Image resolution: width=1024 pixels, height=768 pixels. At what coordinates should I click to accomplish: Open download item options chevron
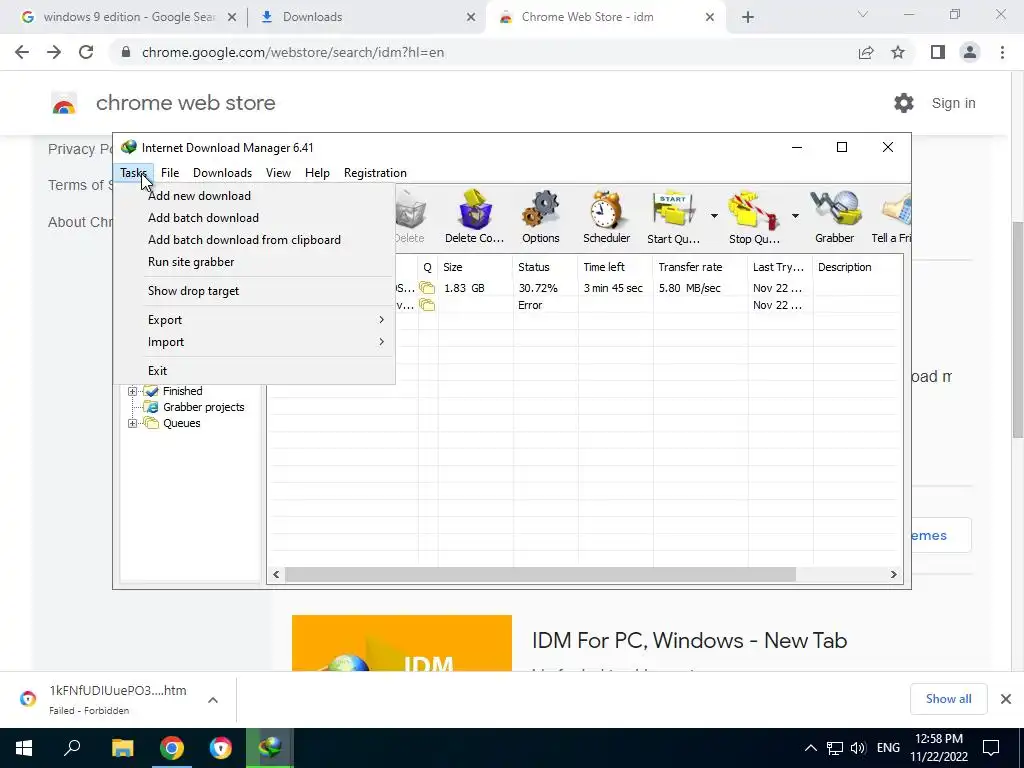pyautogui.click(x=213, y=700)
